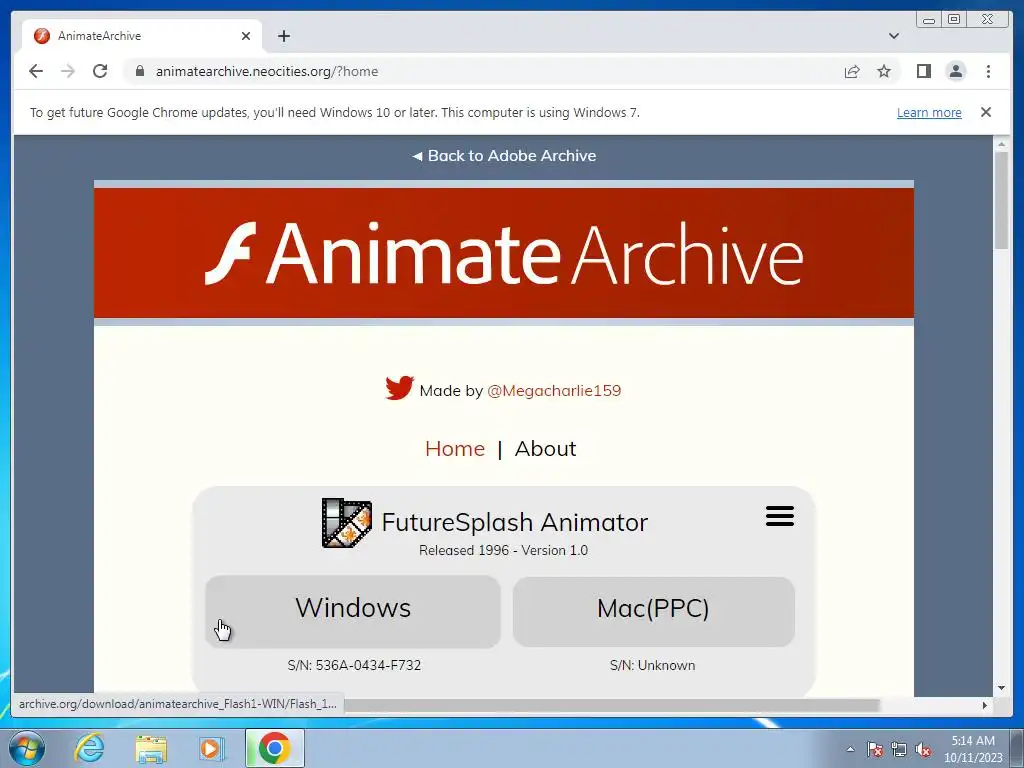Open a new tab with plus button

283,36
